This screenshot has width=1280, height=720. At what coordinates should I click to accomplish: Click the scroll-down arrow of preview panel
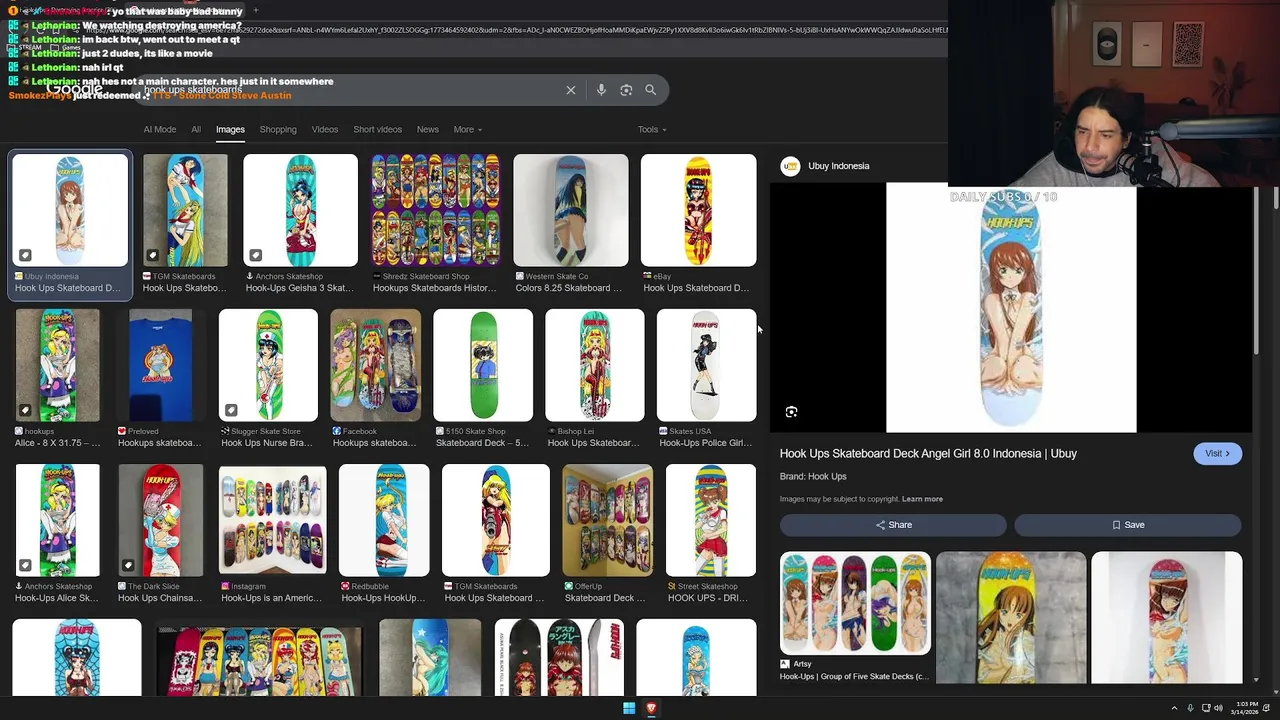tap(1256, 680)
